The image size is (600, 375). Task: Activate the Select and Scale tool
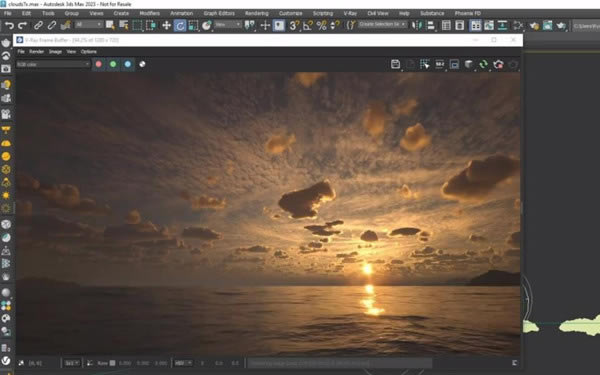194,26
